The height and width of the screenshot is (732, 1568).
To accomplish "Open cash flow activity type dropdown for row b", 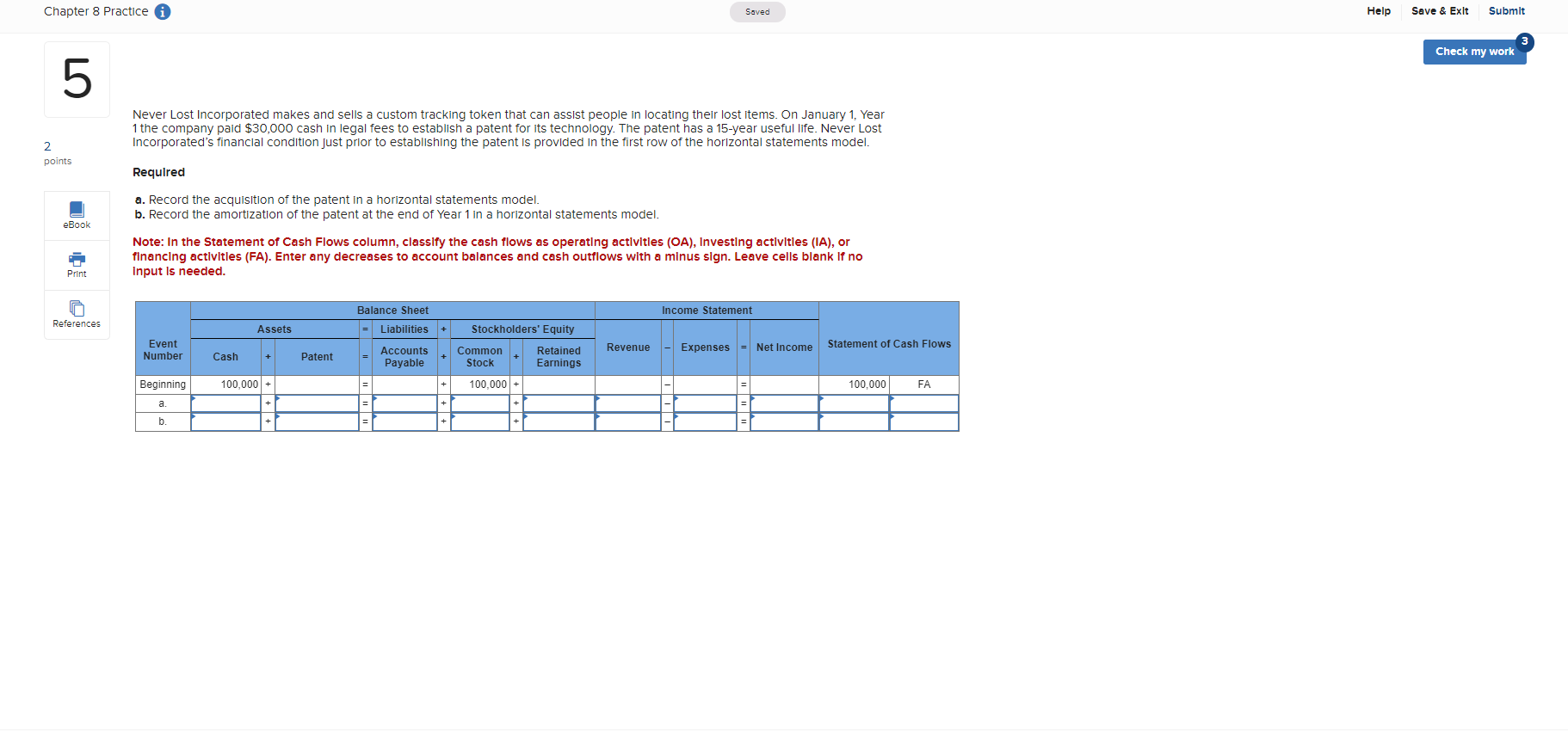I will tap(924, 421).
